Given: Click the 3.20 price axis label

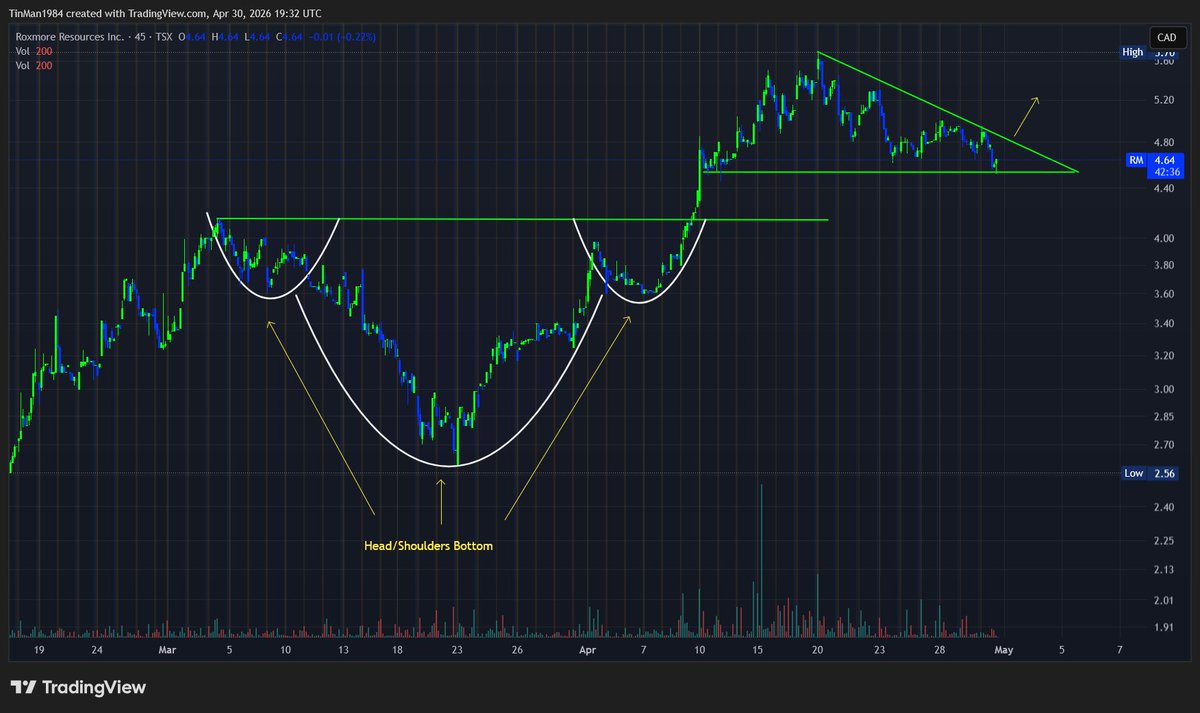Looking at the screenshot, I should 1165,356.
